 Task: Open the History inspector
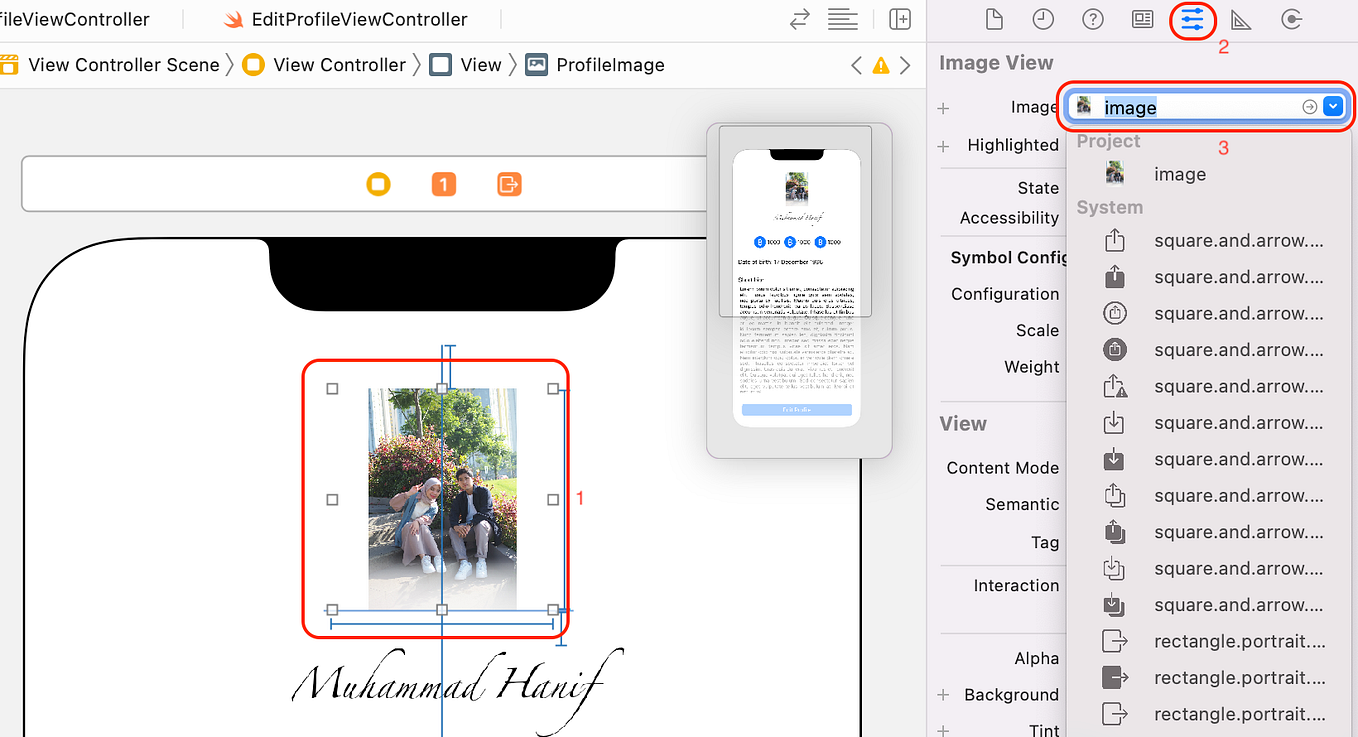click(1043, 19)
